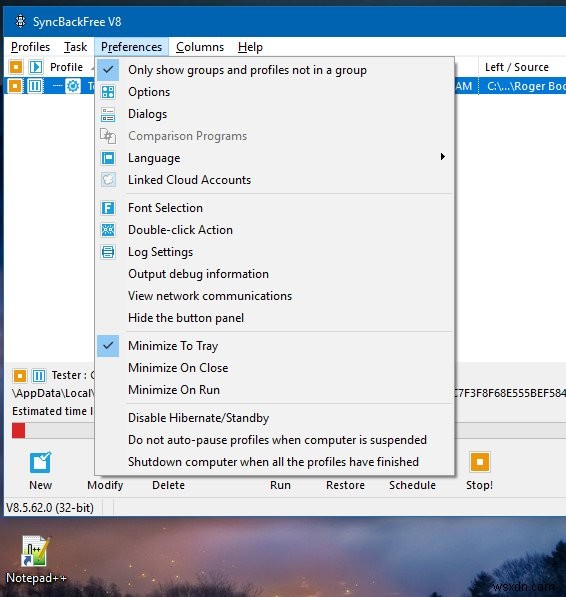Viewport: 566px width, 597px height.
Task: Click the Double-click Action icon
Action: [108, 230]
